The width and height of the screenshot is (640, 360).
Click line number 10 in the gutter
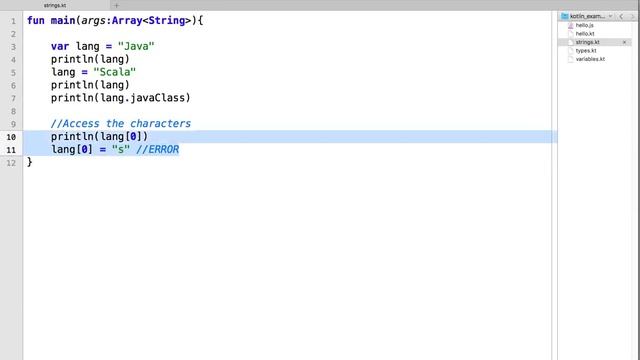coord(11,137)
